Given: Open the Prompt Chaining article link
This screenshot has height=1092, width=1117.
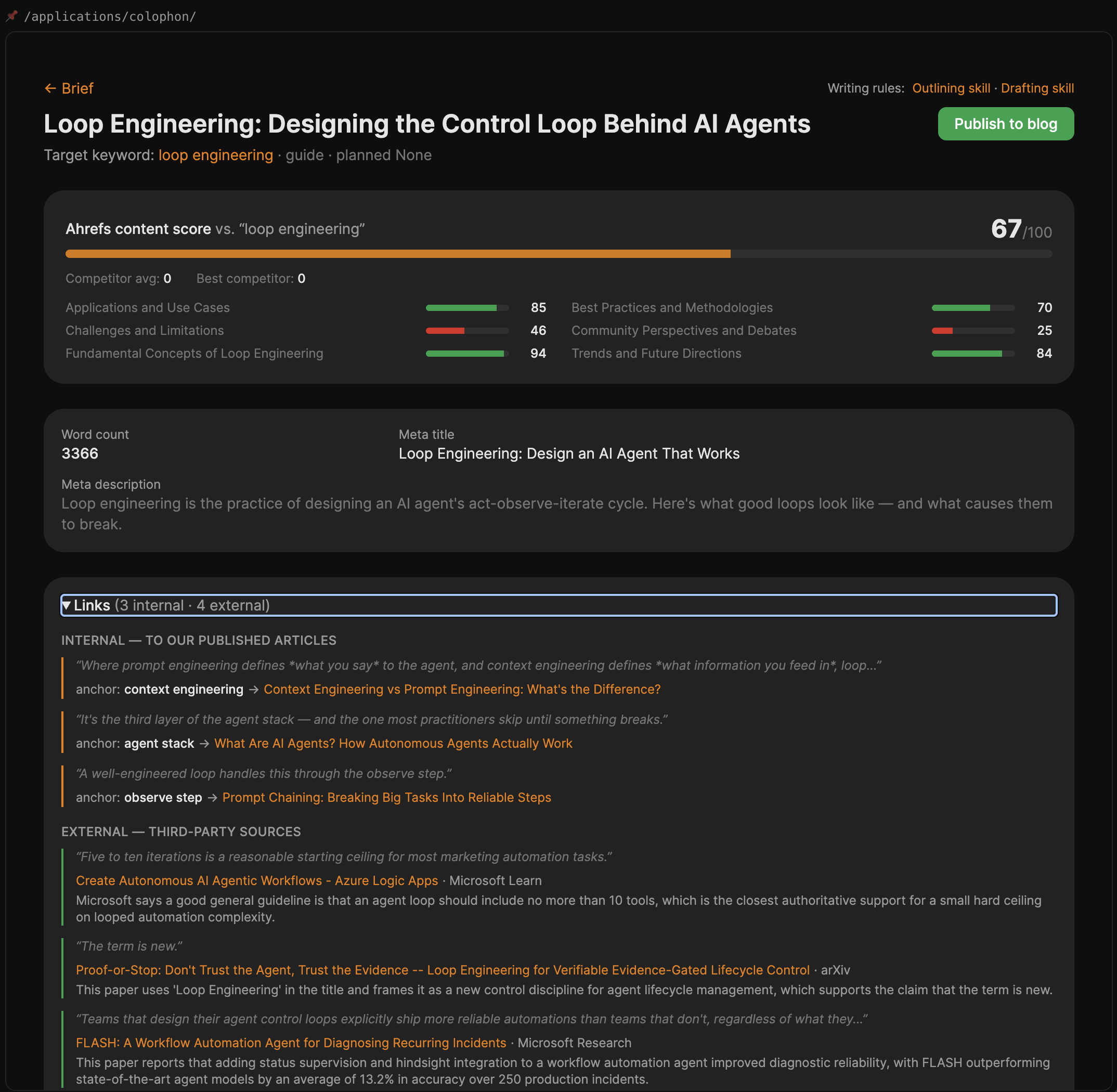Looking at the screenshot, I should pyautogui.click(x=386, y=797).
